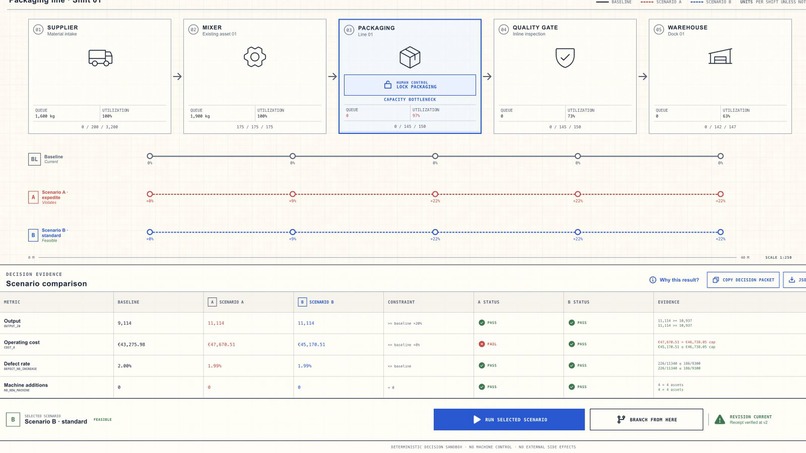The height and width of the screenshot is (453, 806).
Task: Click Scenario B timeline node under Warehouse
Action: coord(720,232)
